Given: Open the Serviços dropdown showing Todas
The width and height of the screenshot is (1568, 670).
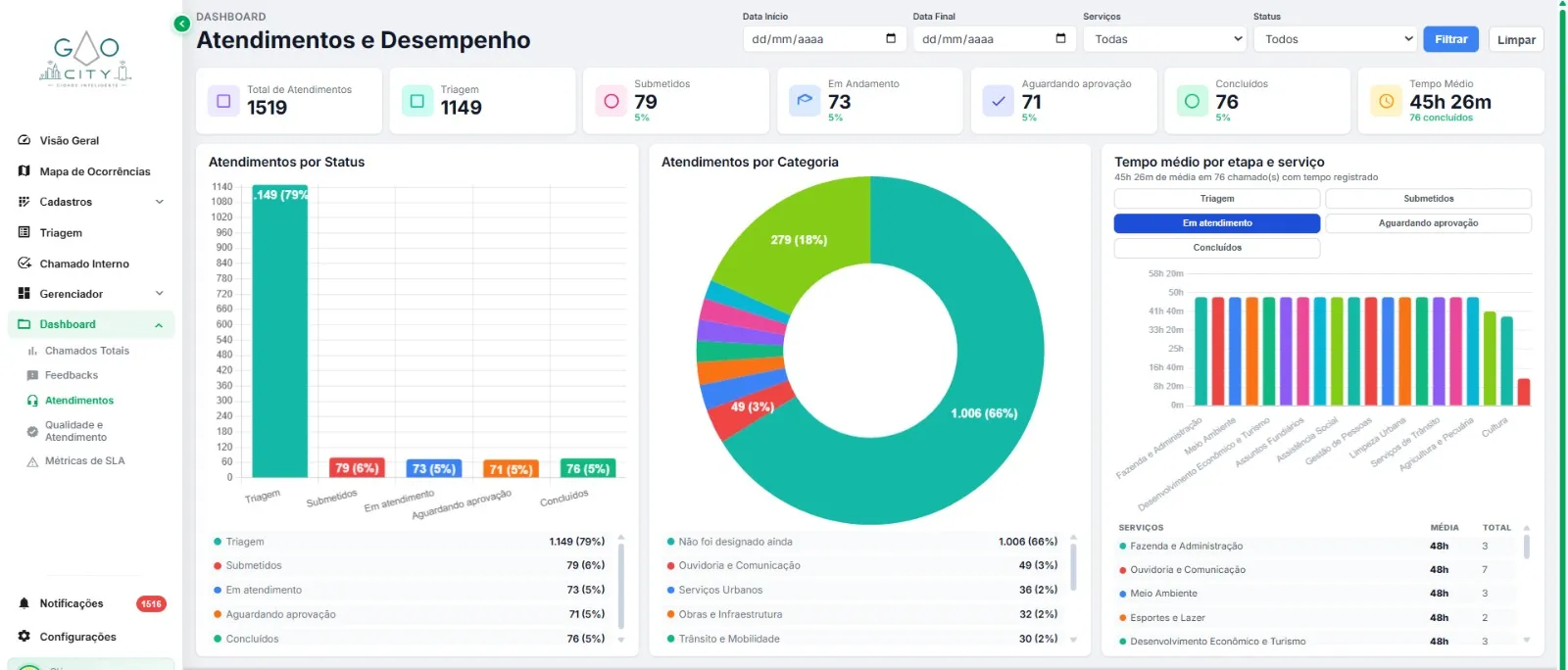Looking at the screenshot, I should tap(1164, 39).
